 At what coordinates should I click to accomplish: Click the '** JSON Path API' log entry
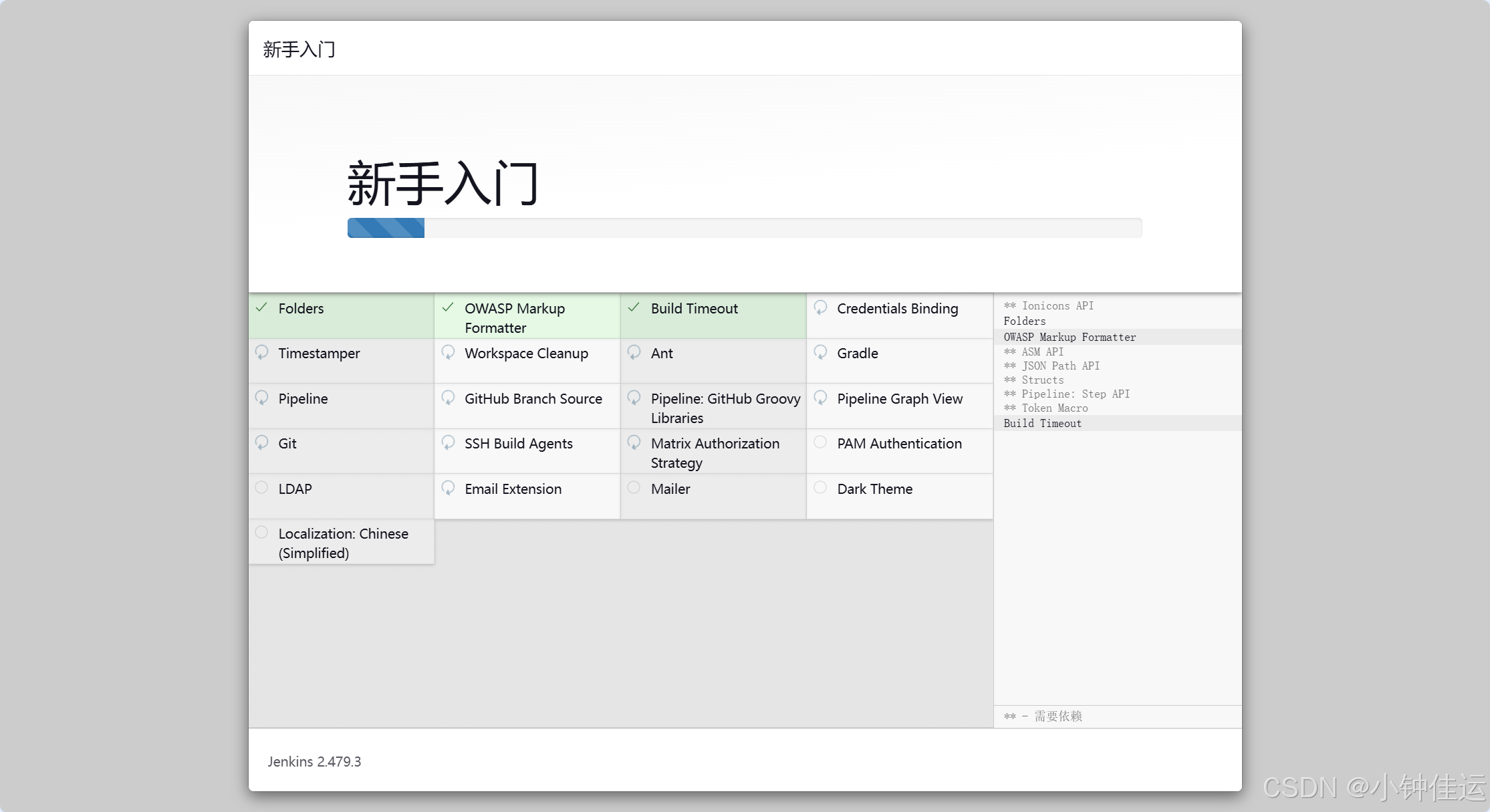1051,366
